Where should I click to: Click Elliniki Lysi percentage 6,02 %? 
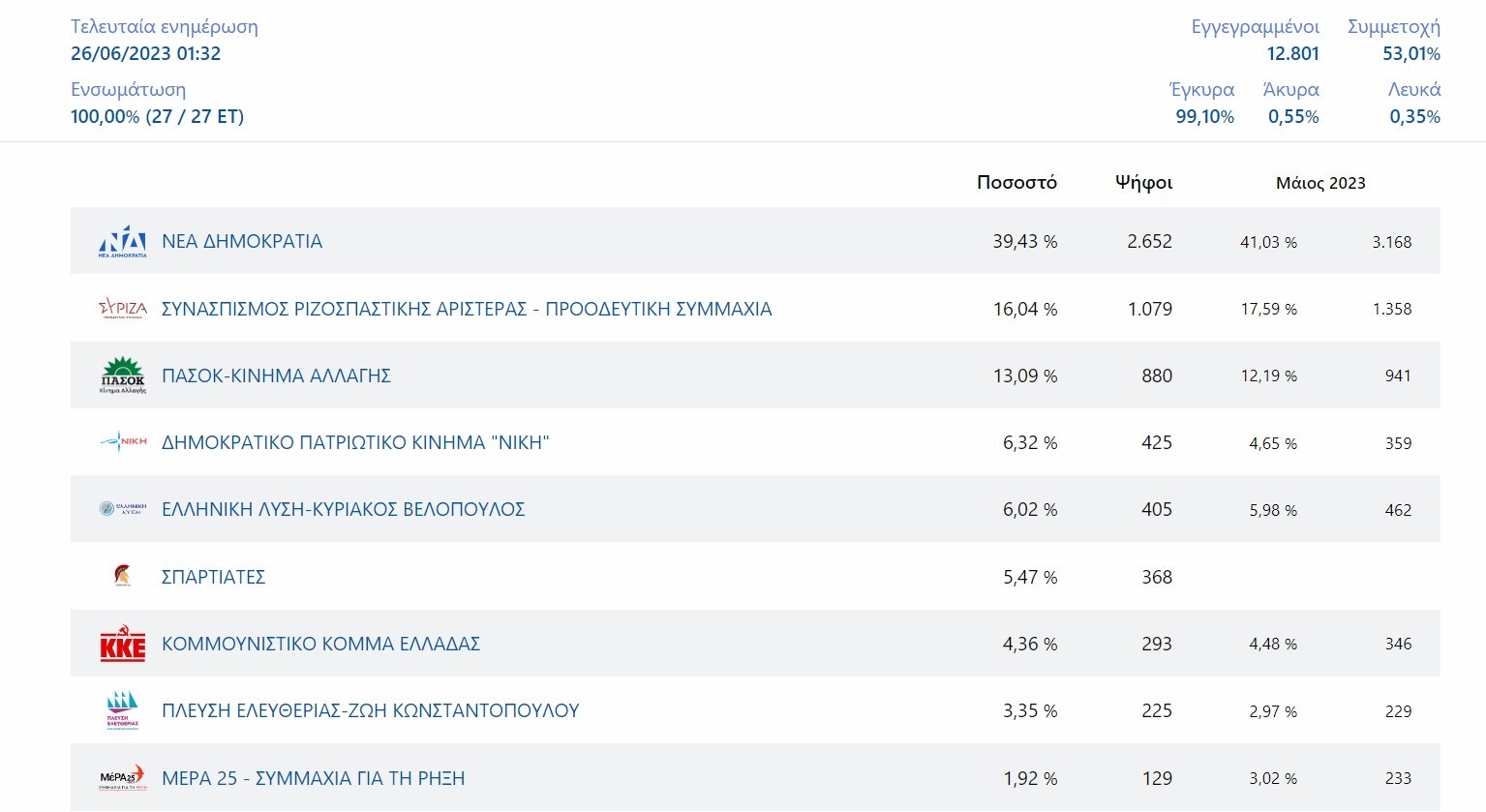tap(1030, 509)
